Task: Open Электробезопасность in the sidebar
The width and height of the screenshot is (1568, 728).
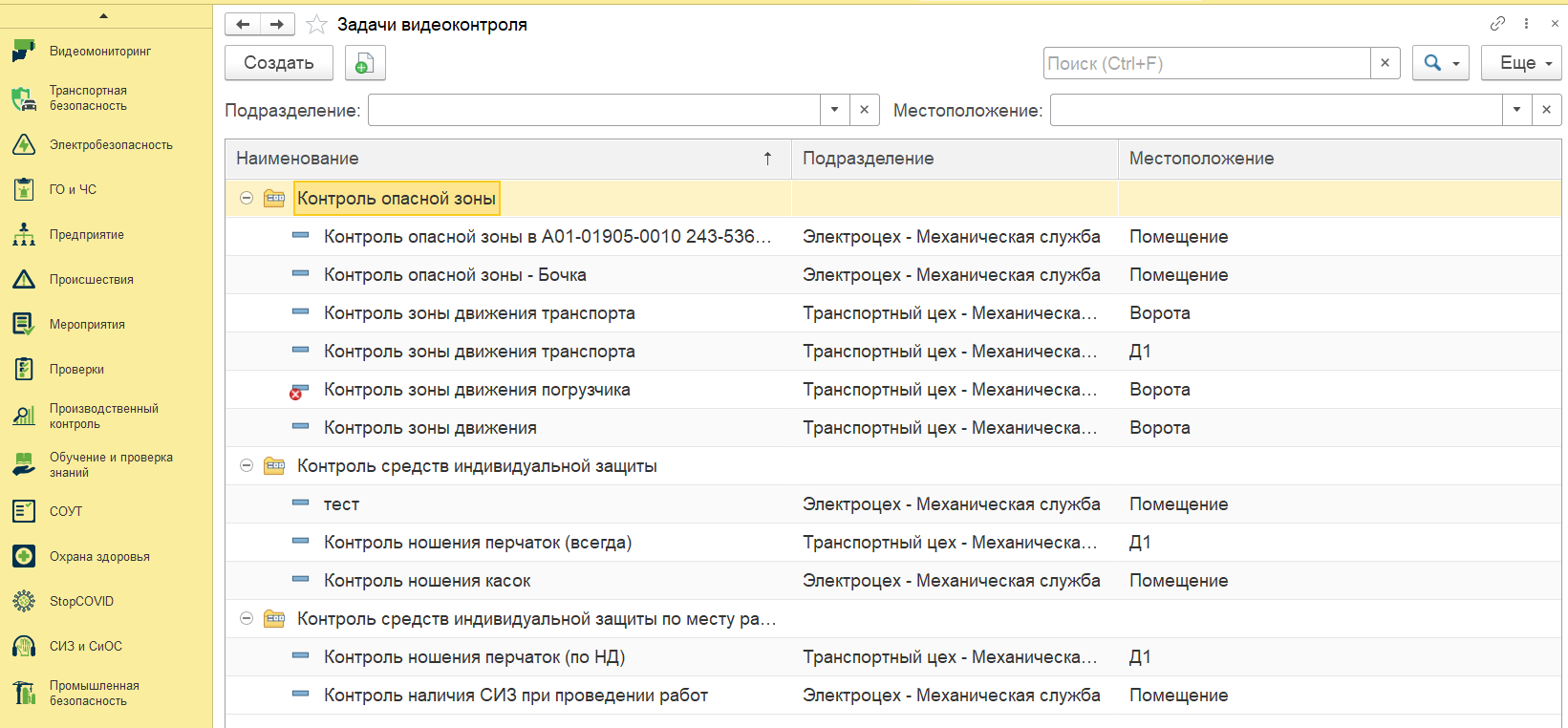Action: click(x=111, y=145)
